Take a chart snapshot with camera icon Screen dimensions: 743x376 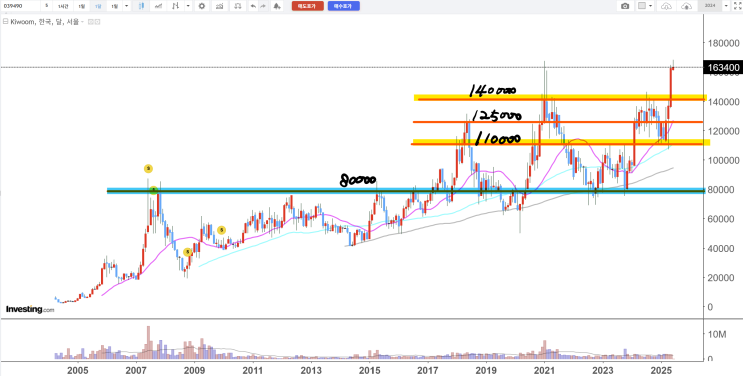pyautogui.click(x=625, y=6)
